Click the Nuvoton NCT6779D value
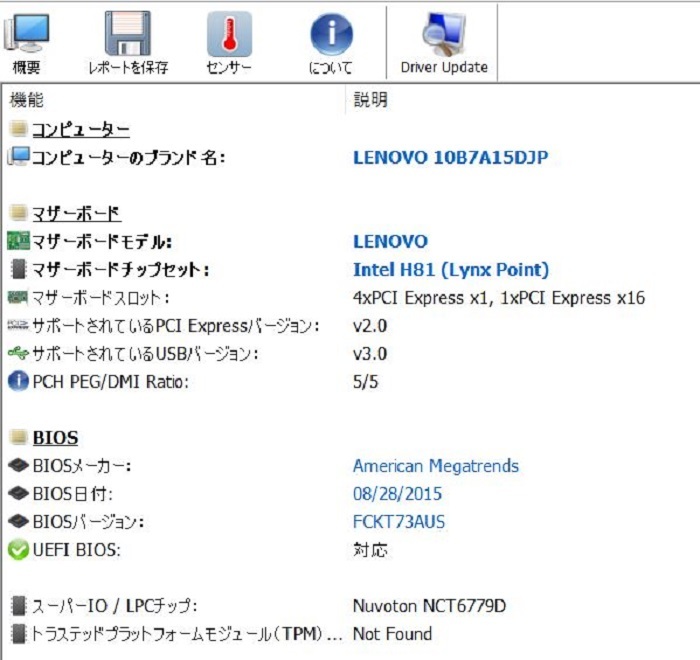 (429, 606)
